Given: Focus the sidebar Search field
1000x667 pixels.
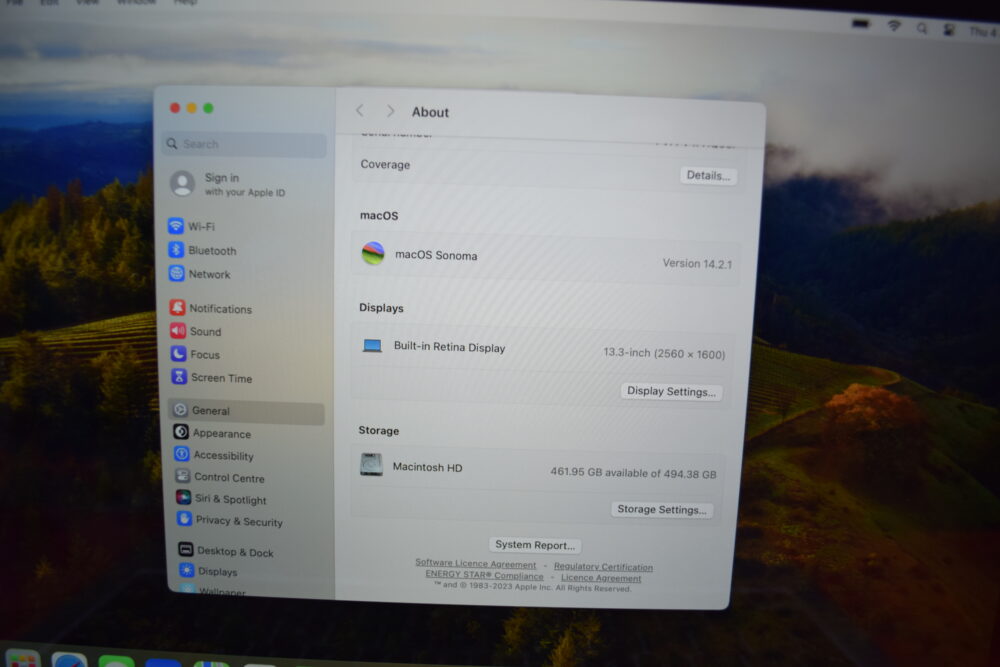Looking at the screenshot, I should click(245, 144).
